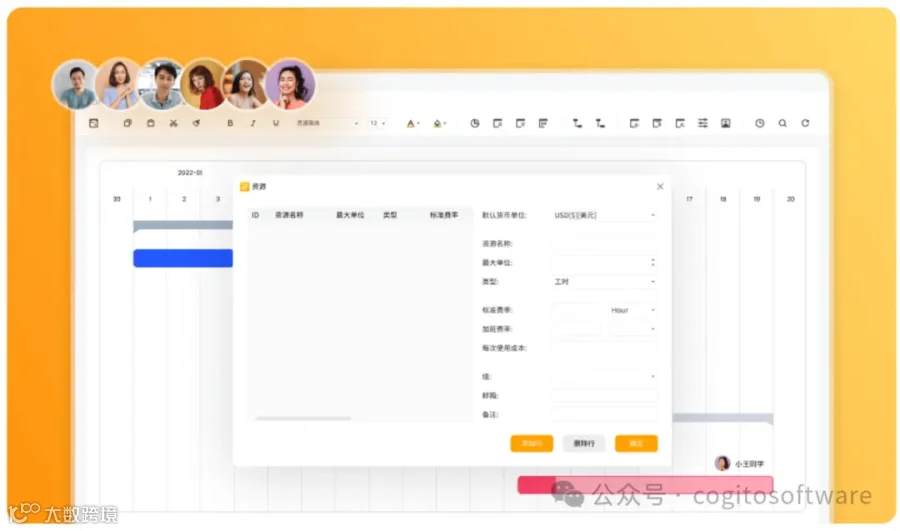The width and height of the screenshot is (900, 531).
Task: Click the leftmost layout icon in toolbar
Action: (x=94, y=123)
